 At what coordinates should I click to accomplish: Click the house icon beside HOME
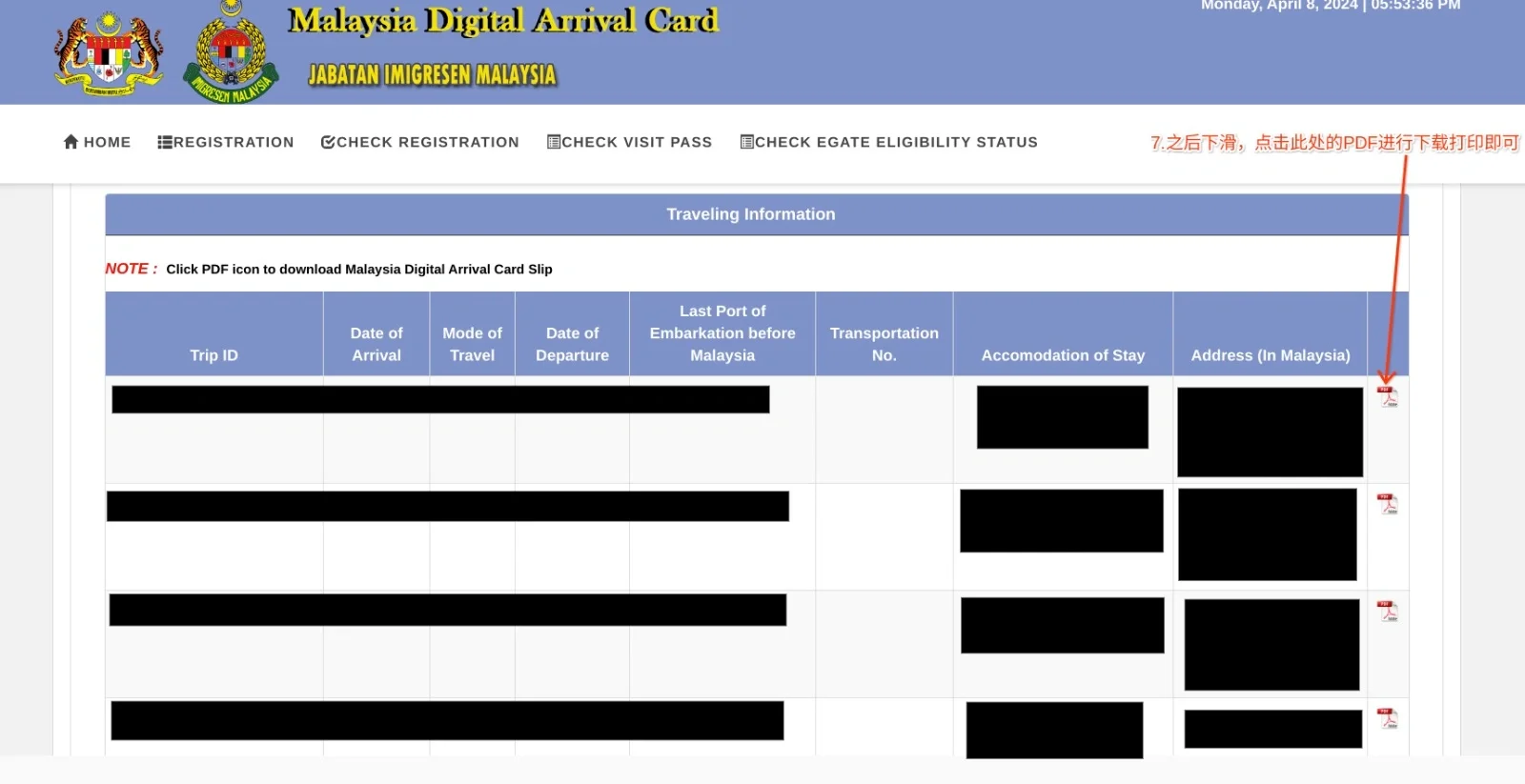pyautogui.click(x=71, y=142)
